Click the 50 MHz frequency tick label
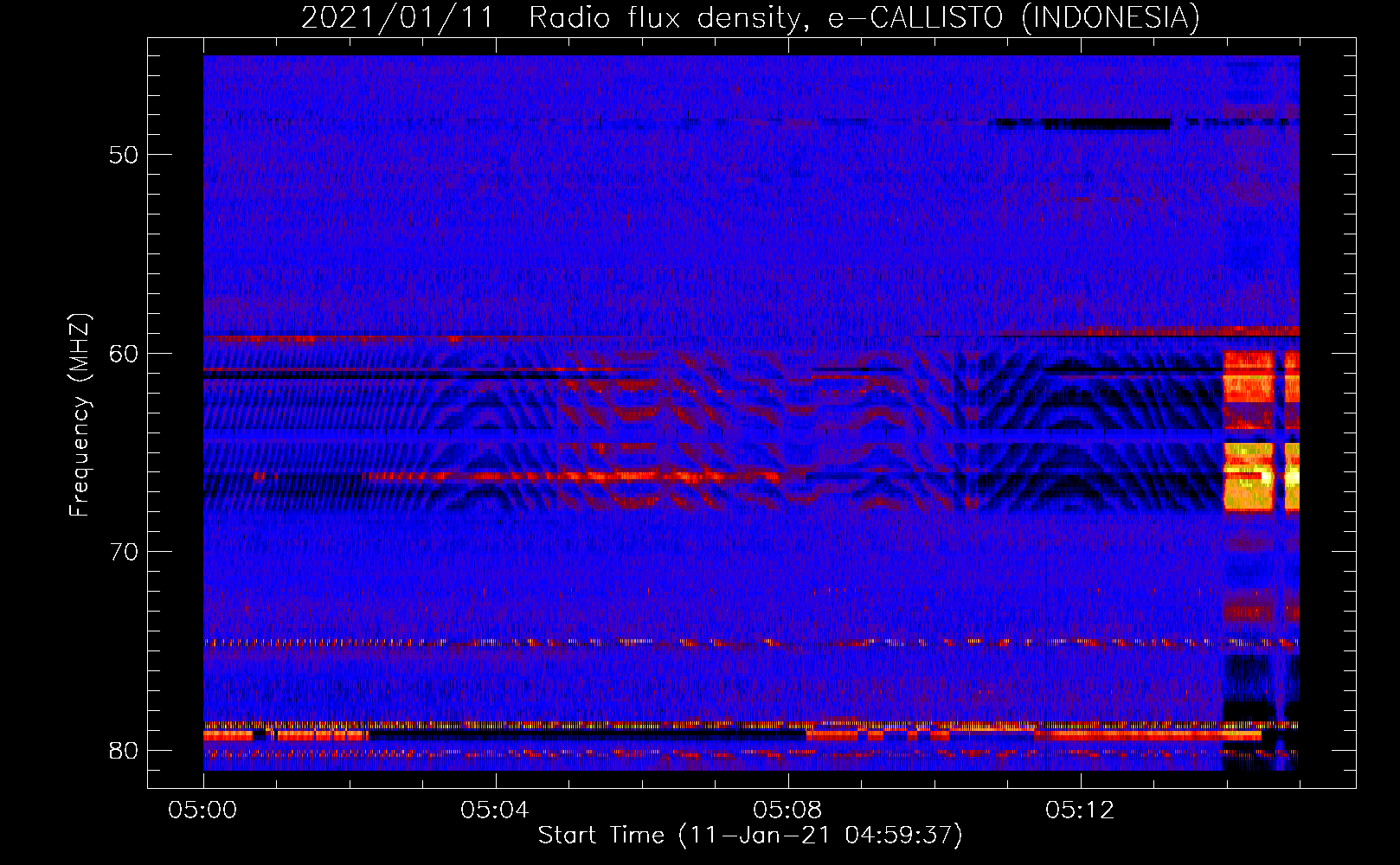Image resolution: width=1400 pixels, height=865 pixels. pos(124,155)
